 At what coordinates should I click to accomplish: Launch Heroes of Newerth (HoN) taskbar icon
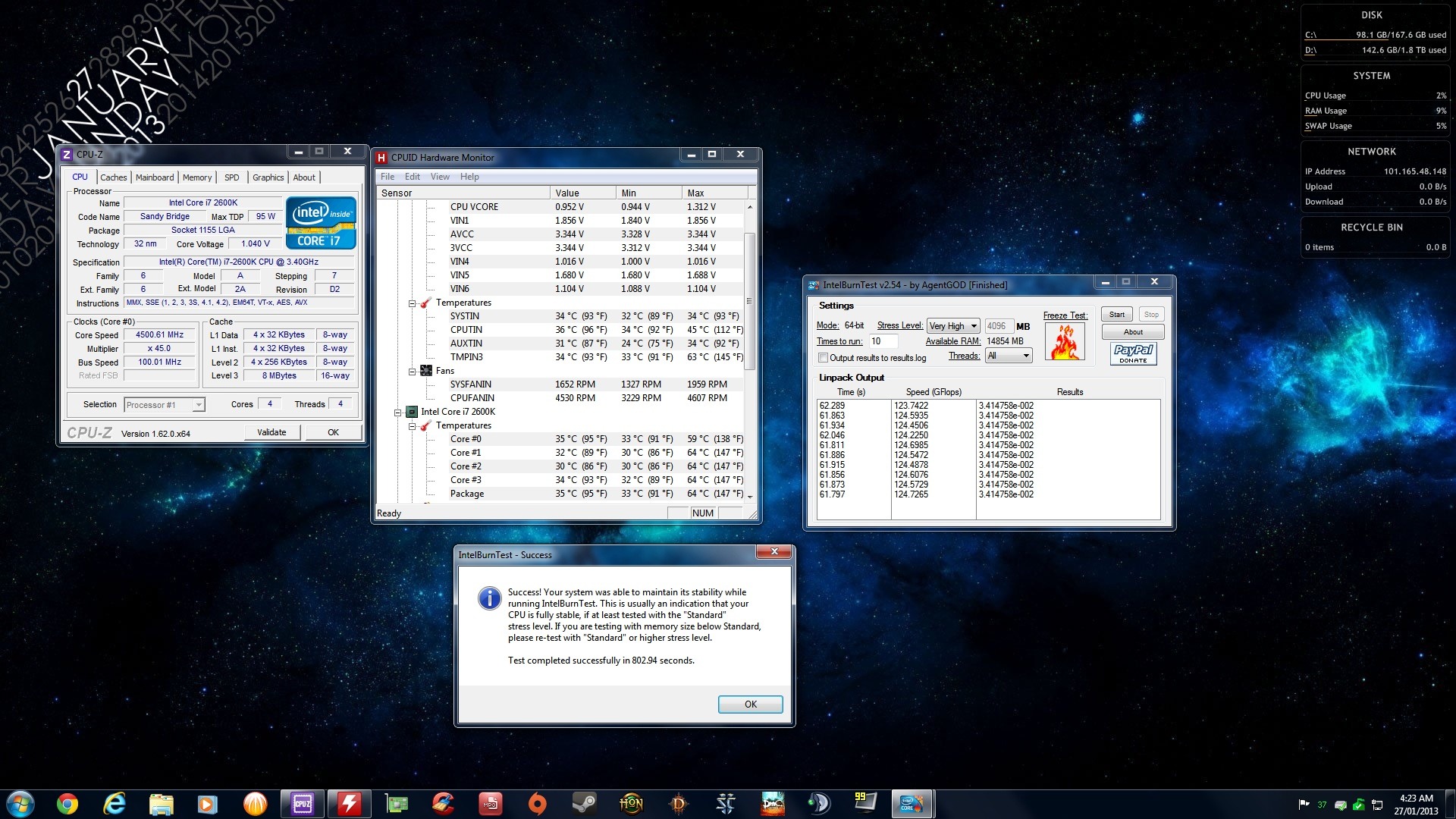(x=632, y=803)
